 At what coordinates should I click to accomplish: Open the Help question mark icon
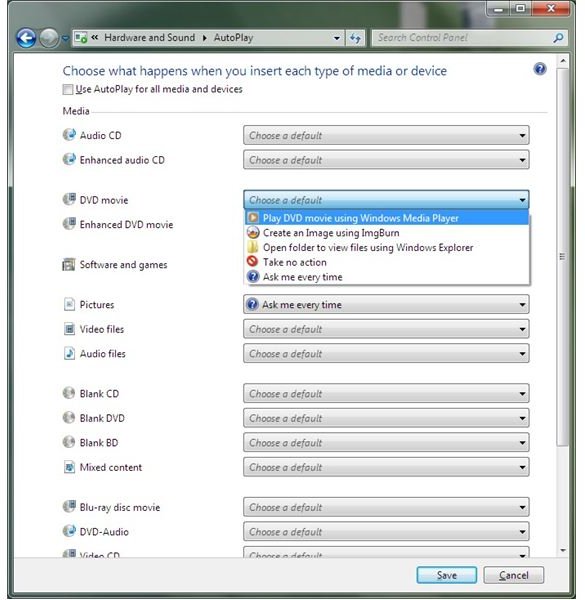pos(540,69)
